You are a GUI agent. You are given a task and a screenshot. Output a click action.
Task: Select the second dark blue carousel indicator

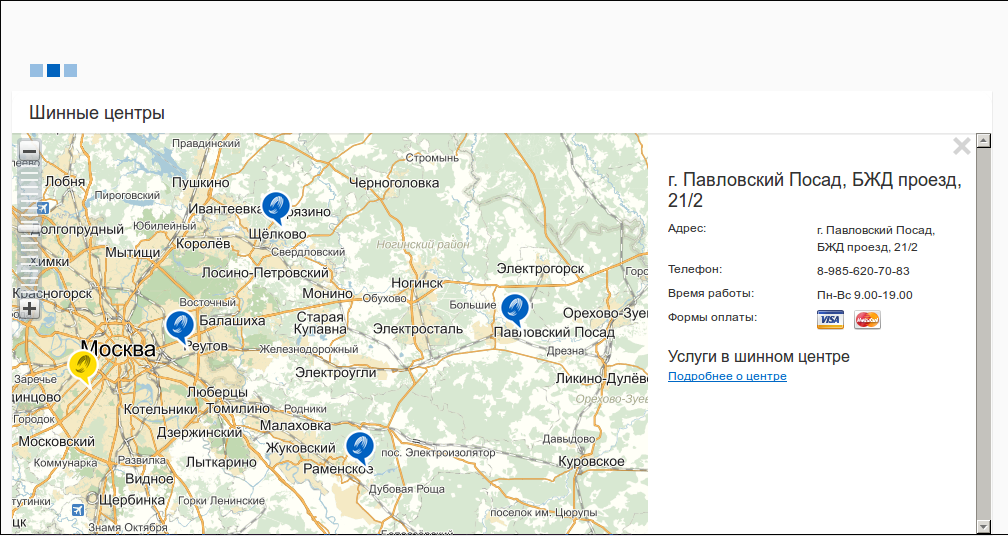53,71
